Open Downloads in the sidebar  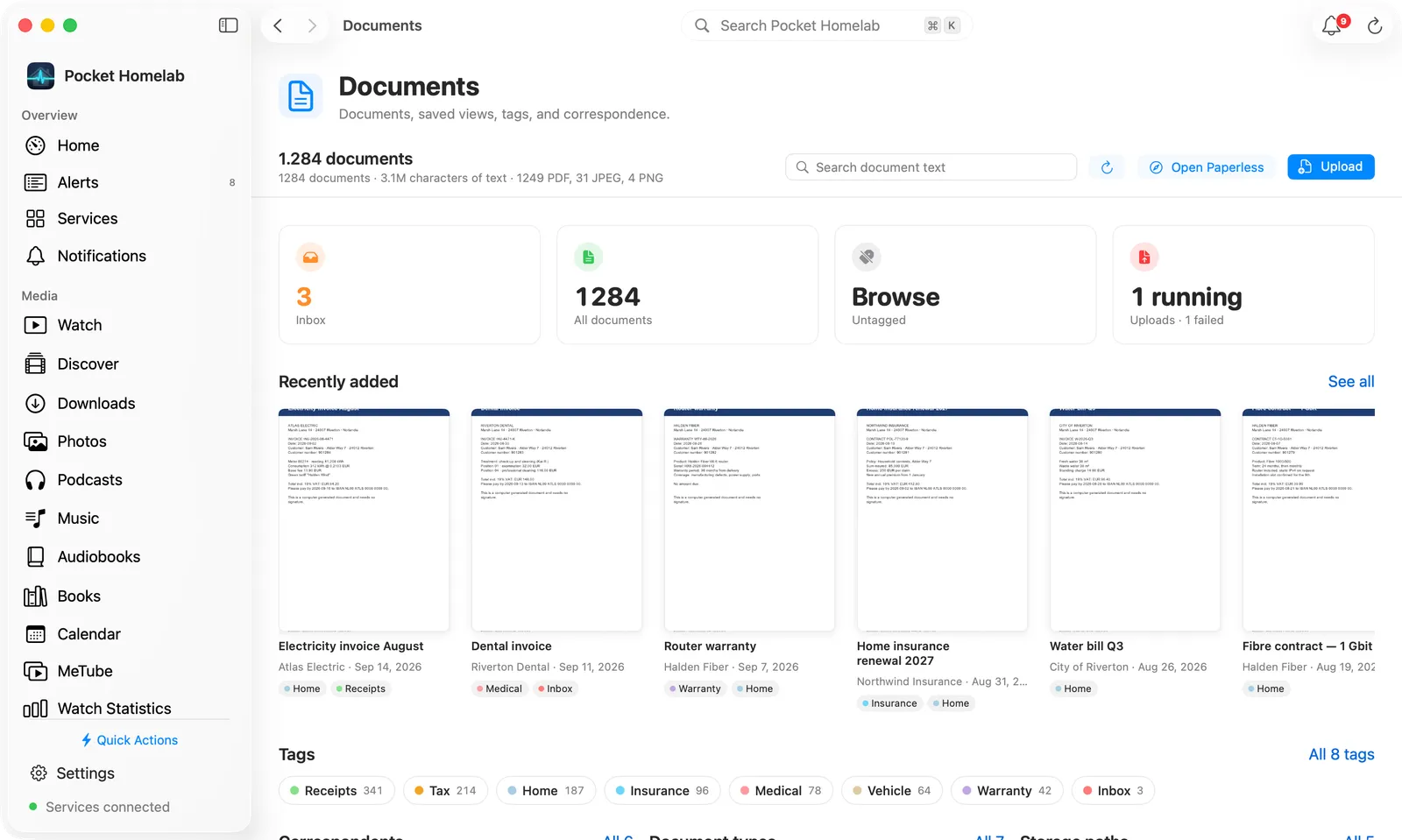coord(130,403)
